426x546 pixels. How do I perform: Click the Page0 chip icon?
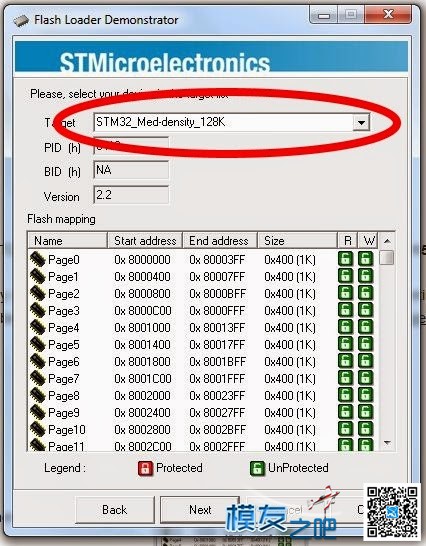point(37,259)
